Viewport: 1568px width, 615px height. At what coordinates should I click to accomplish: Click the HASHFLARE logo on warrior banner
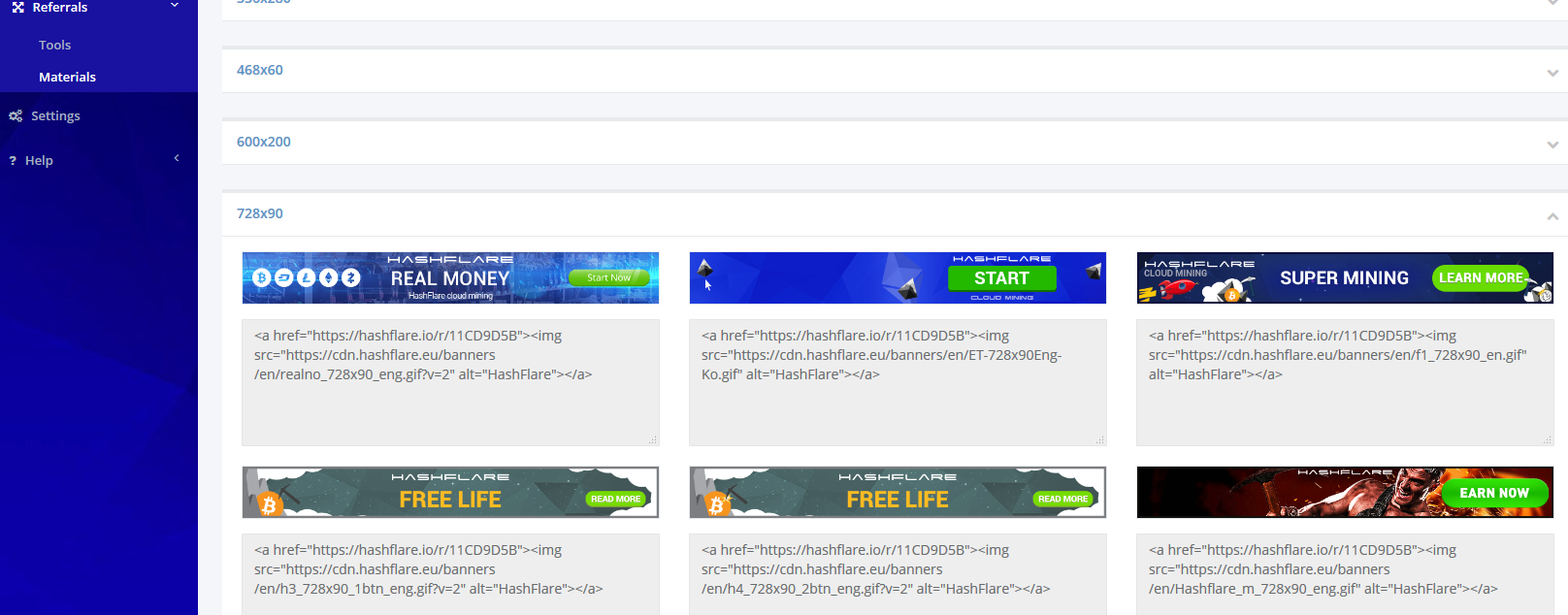(x=1345, y=472)
